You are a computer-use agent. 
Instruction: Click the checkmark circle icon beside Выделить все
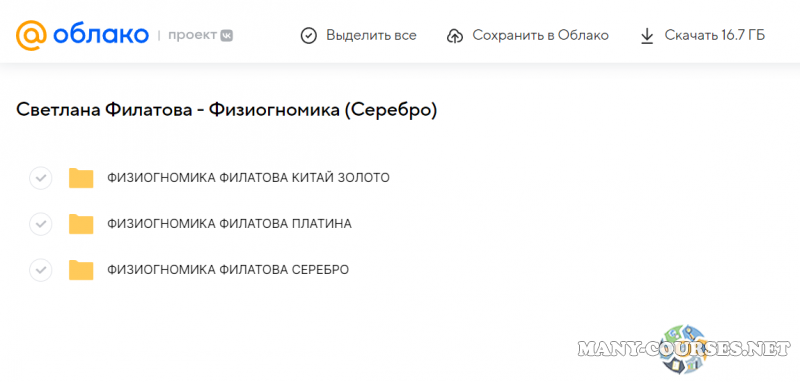tap(309, 36)
